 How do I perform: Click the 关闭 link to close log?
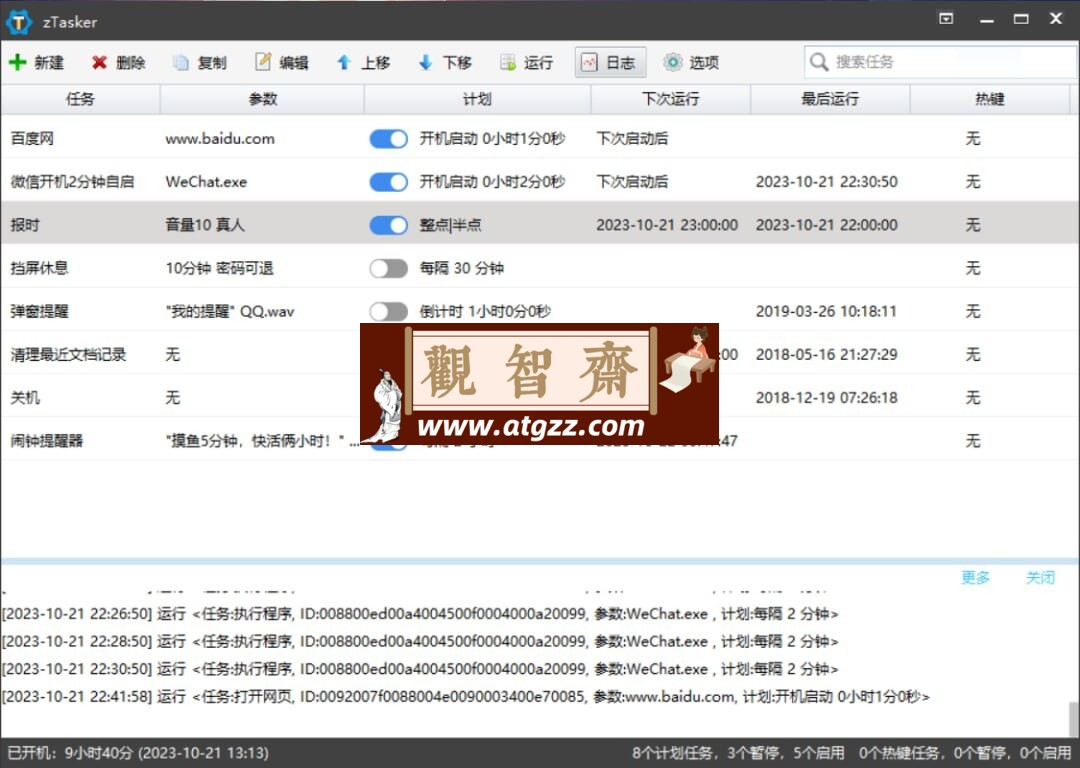1040,577
